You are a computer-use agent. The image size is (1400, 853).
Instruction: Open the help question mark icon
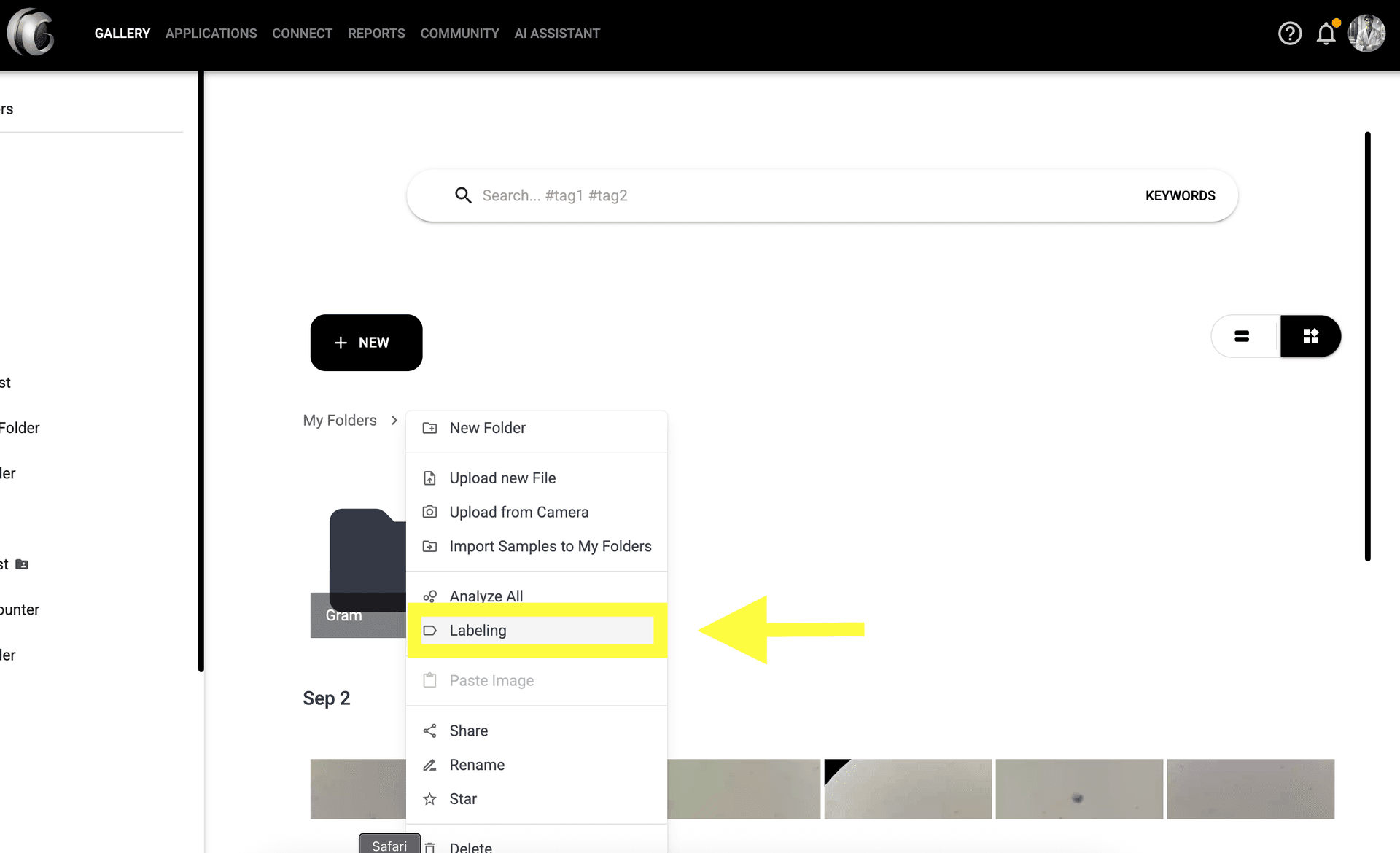click(1289, 34)
